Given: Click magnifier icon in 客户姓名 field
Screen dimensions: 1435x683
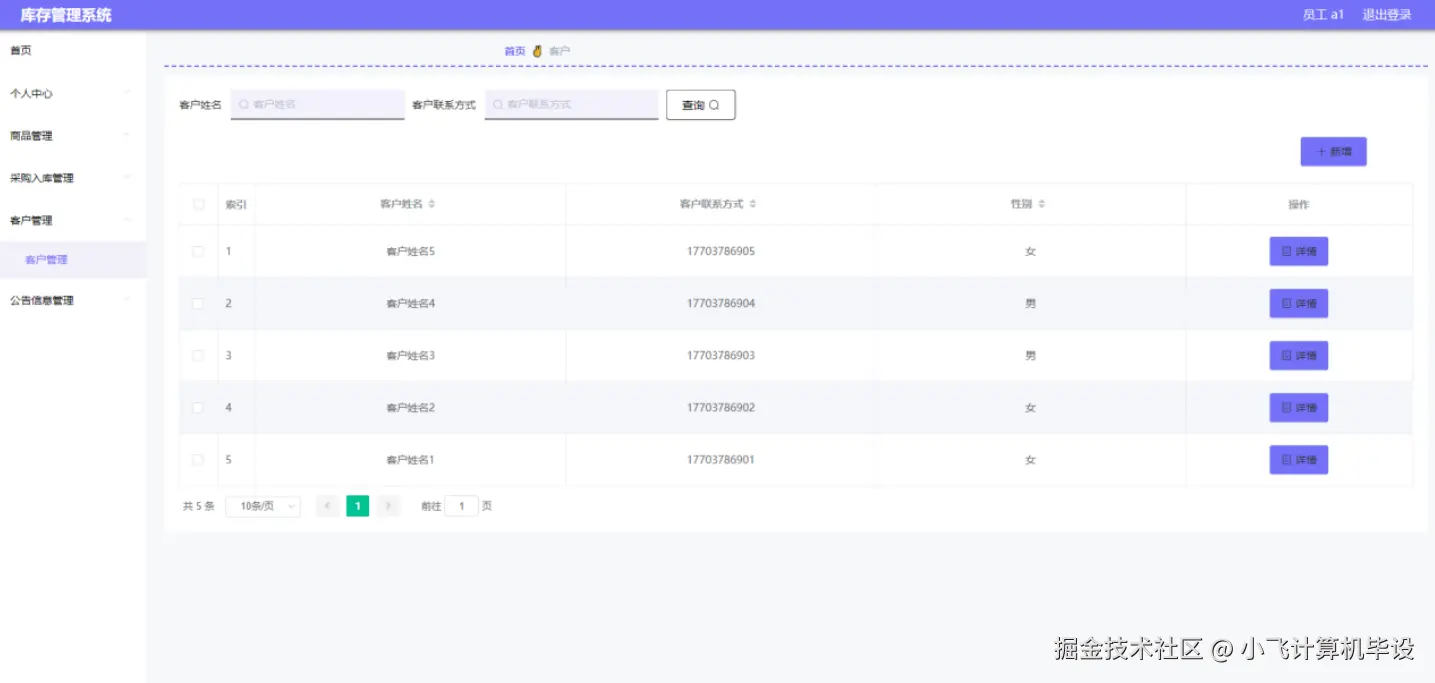Looking at the screenshot, I should point(243,104).
